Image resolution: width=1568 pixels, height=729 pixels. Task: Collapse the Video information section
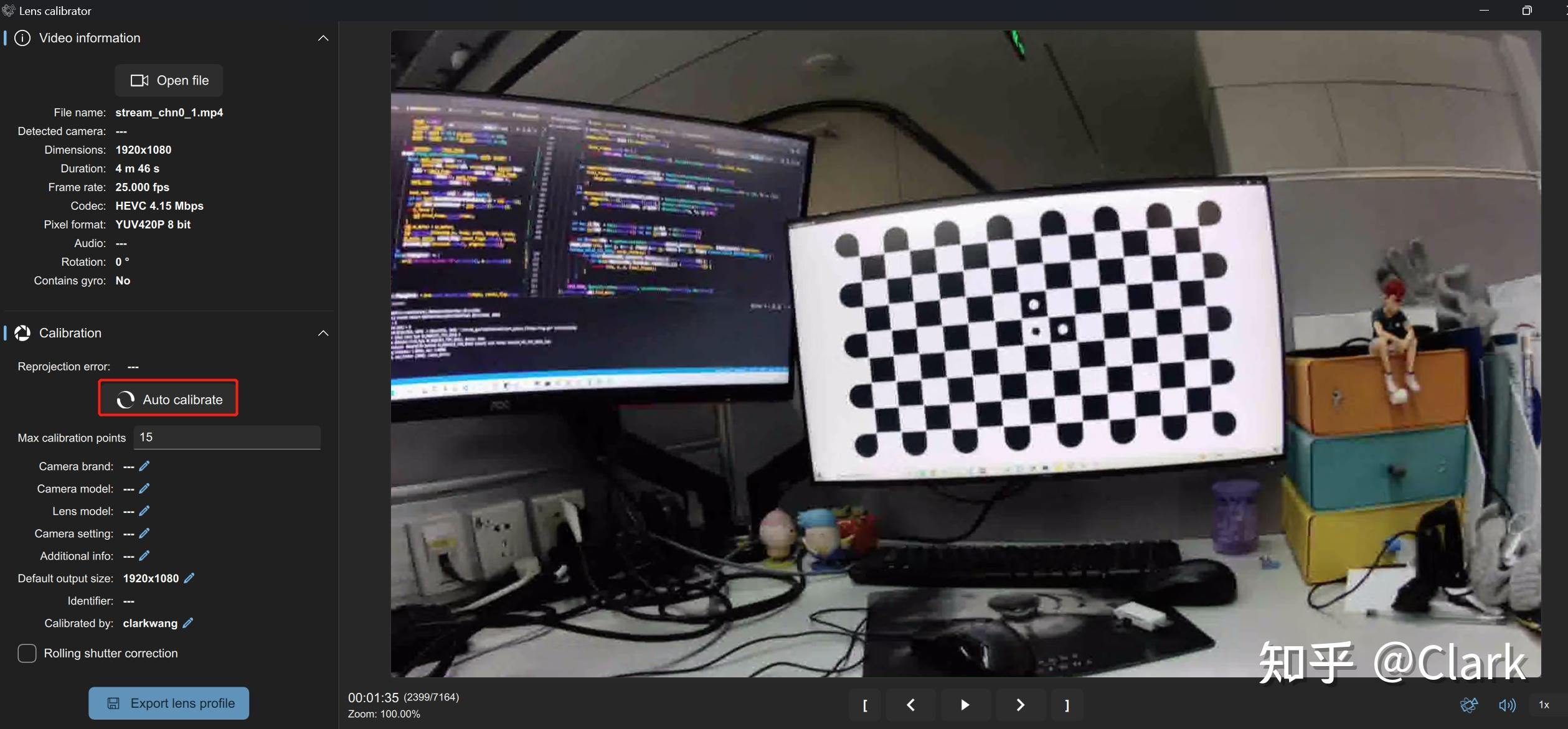coord(323,38)
